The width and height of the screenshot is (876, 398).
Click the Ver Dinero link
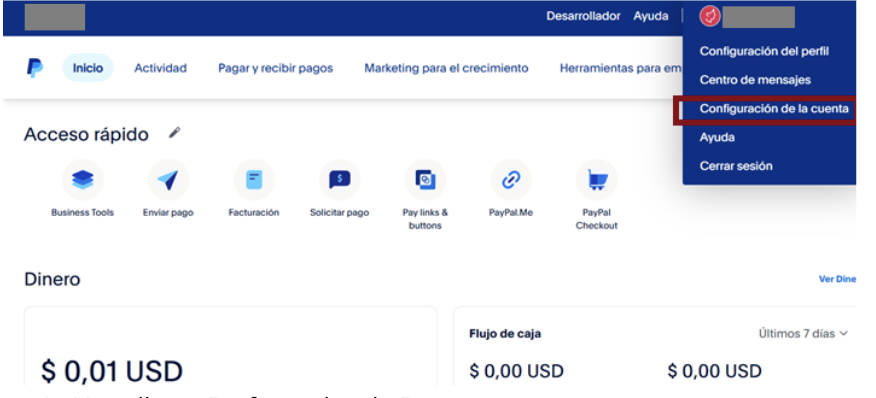pos(837,279)
